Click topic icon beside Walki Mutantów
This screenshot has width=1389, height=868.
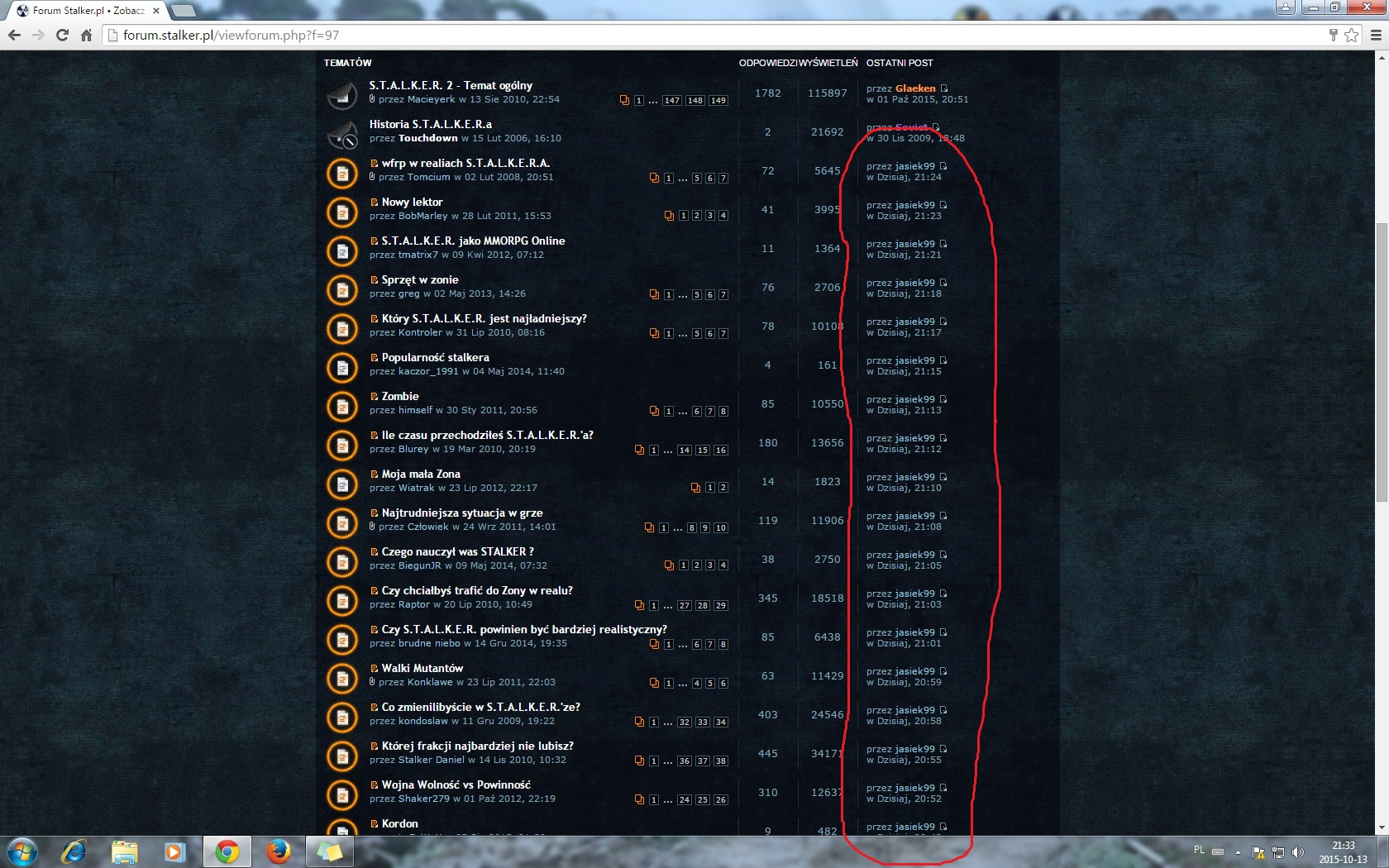pyautogui.click(x=342, y=679)
